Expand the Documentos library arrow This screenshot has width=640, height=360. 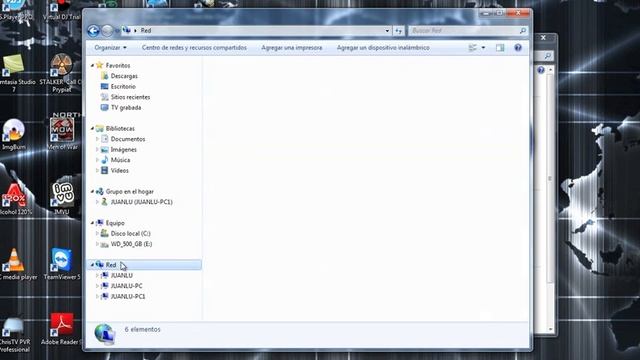point(97,139)
